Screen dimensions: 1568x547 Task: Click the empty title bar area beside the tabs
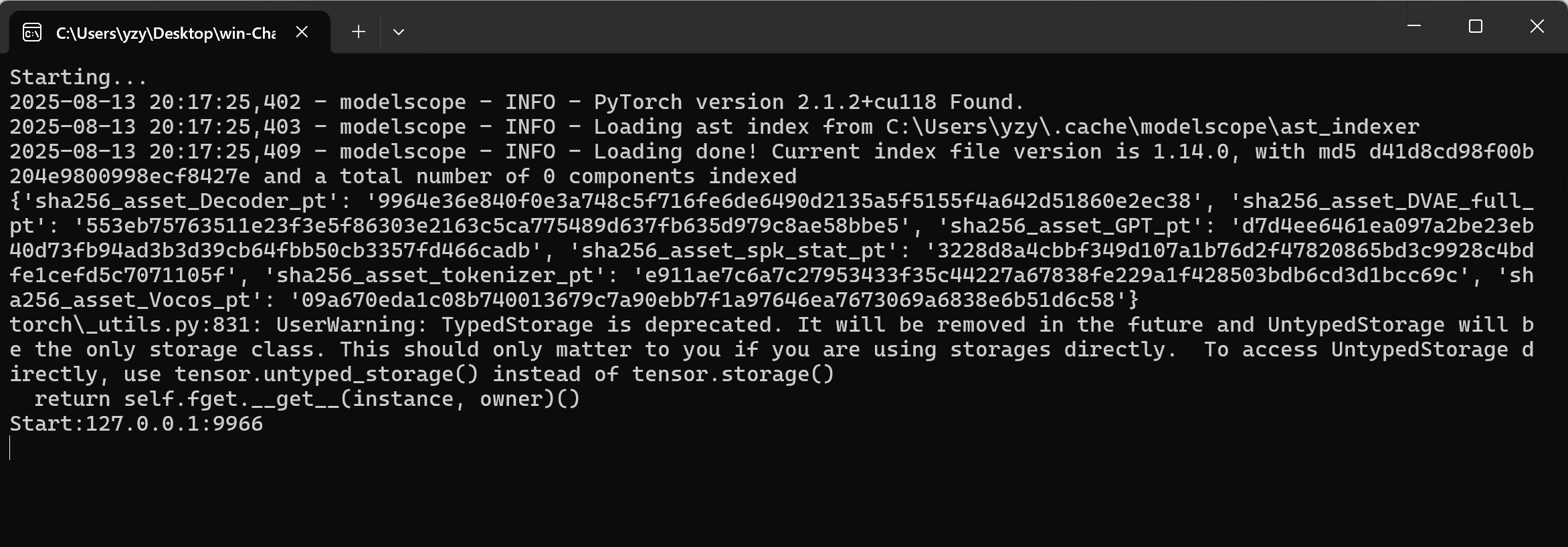(870, 27)
